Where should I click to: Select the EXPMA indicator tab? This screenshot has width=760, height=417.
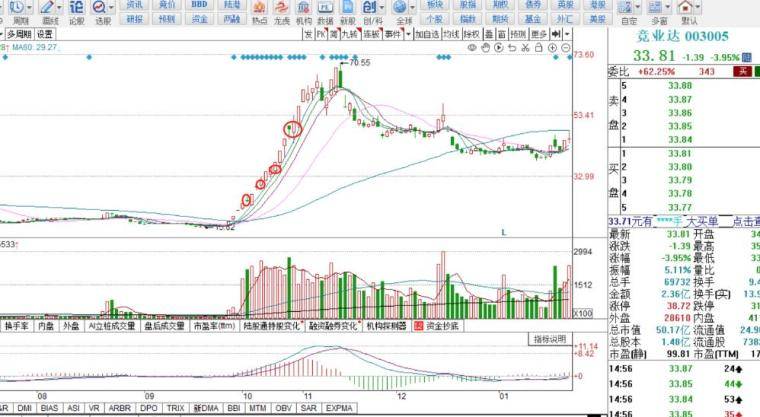click(339, 408)
